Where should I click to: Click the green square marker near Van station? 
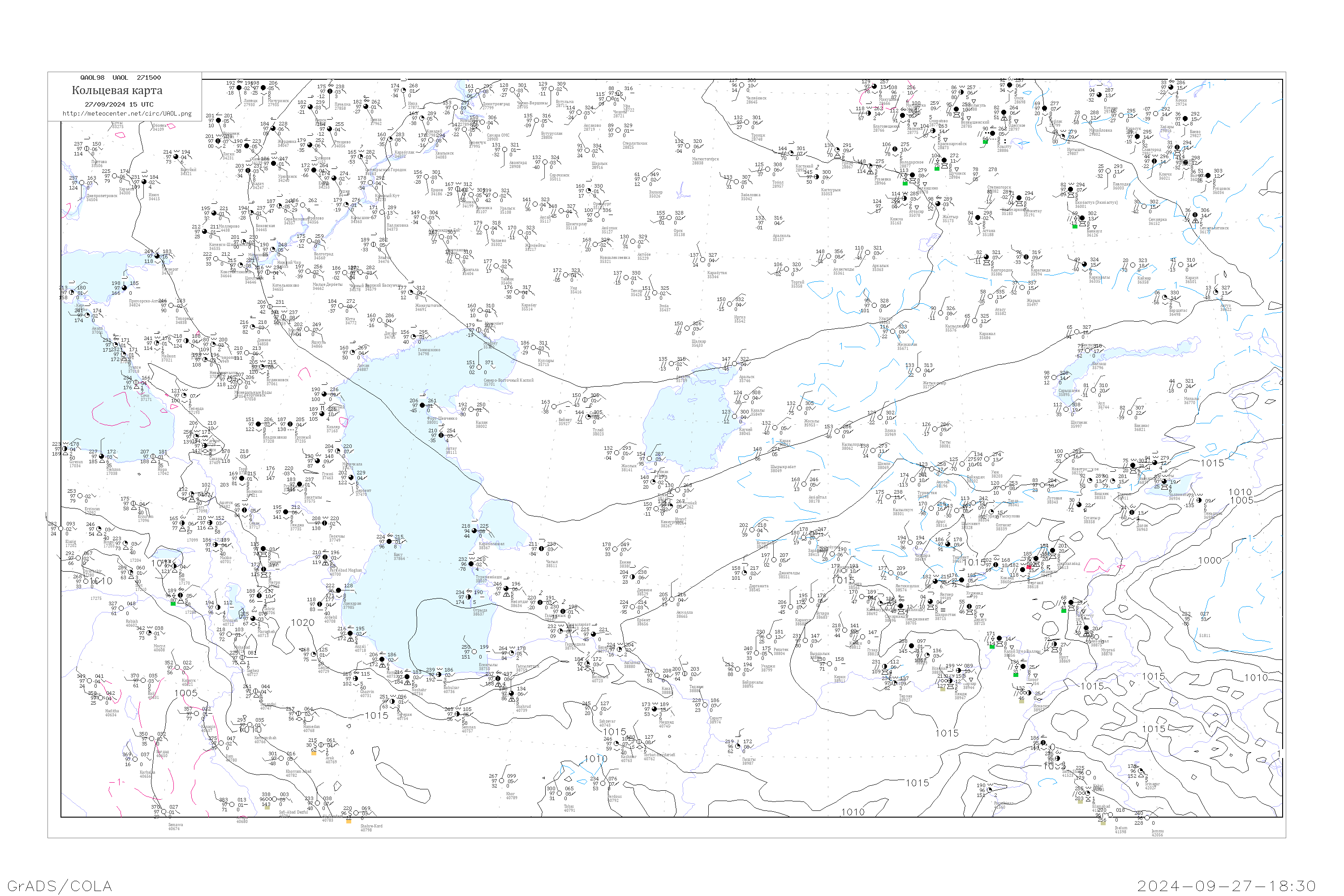(173, 603)
